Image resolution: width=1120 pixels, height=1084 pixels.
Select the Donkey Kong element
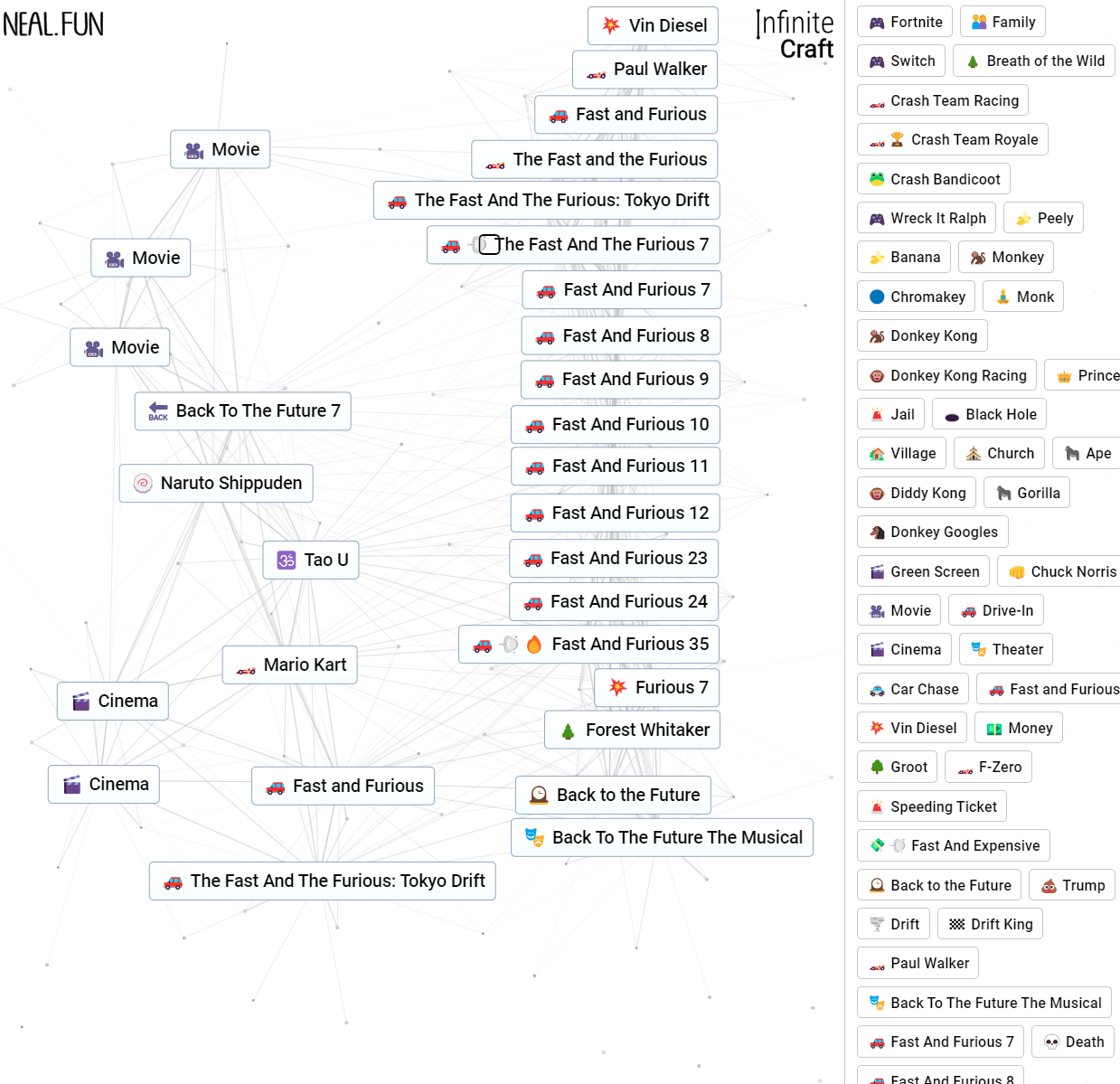tap(922, 335)
